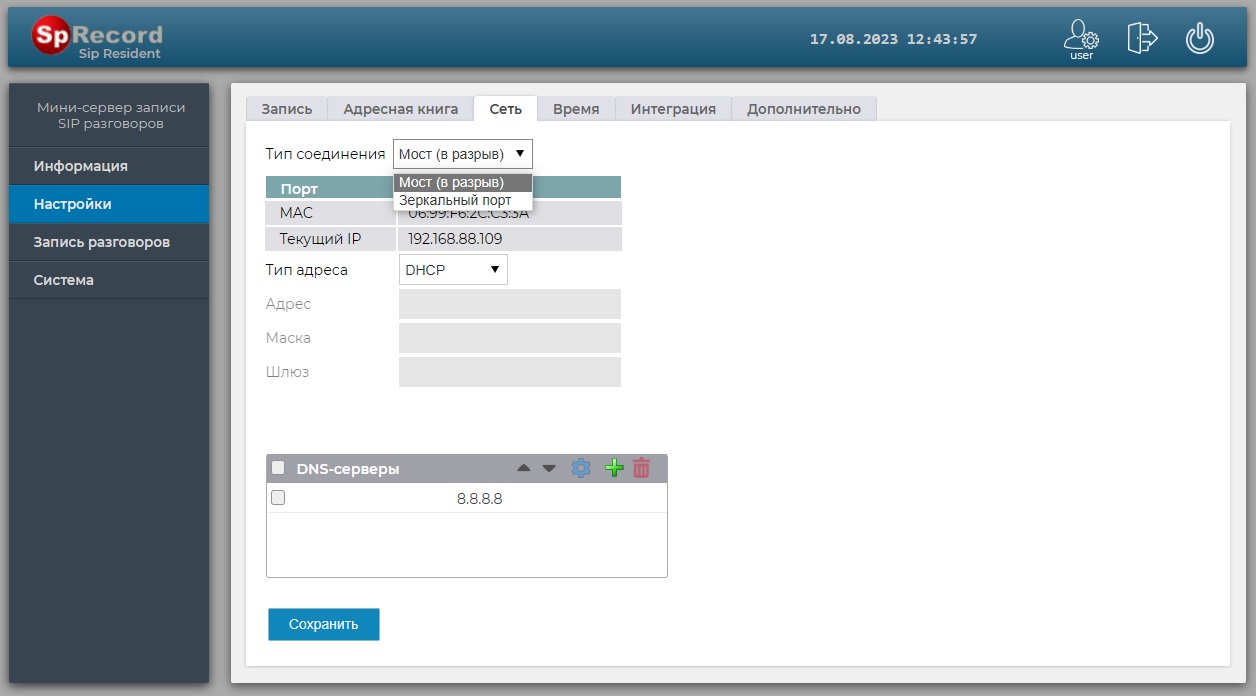Open Информация in the sidebar

109,166
